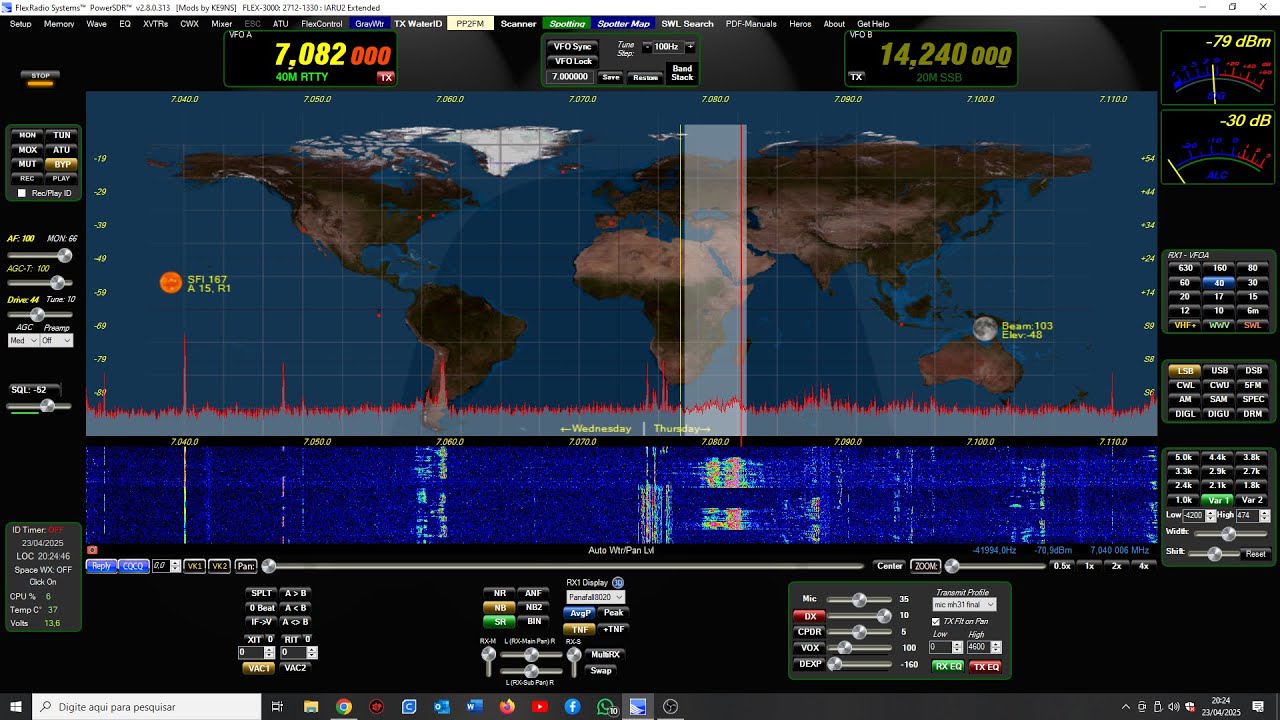Open Google Chrome from the taskbar
Image resolution: width=1280 pixels, height=720 pixels.
click(x=343, y=707)
